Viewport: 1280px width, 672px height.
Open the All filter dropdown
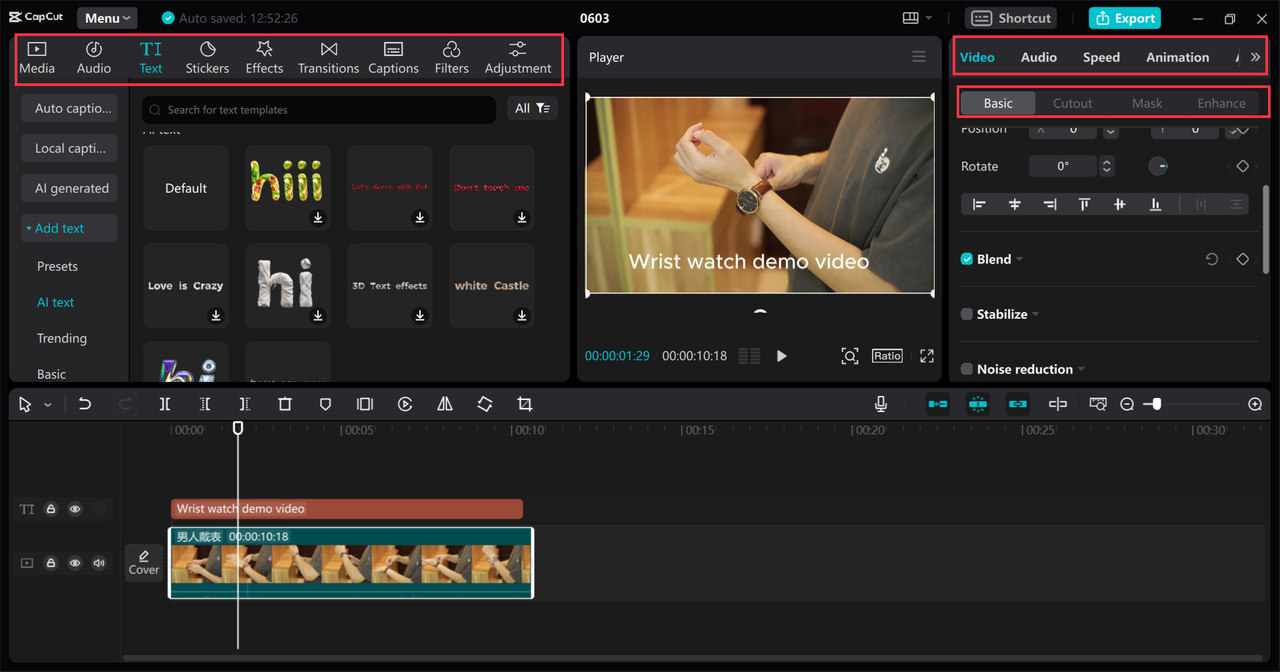pyautogui.click(x=532, y=108)
